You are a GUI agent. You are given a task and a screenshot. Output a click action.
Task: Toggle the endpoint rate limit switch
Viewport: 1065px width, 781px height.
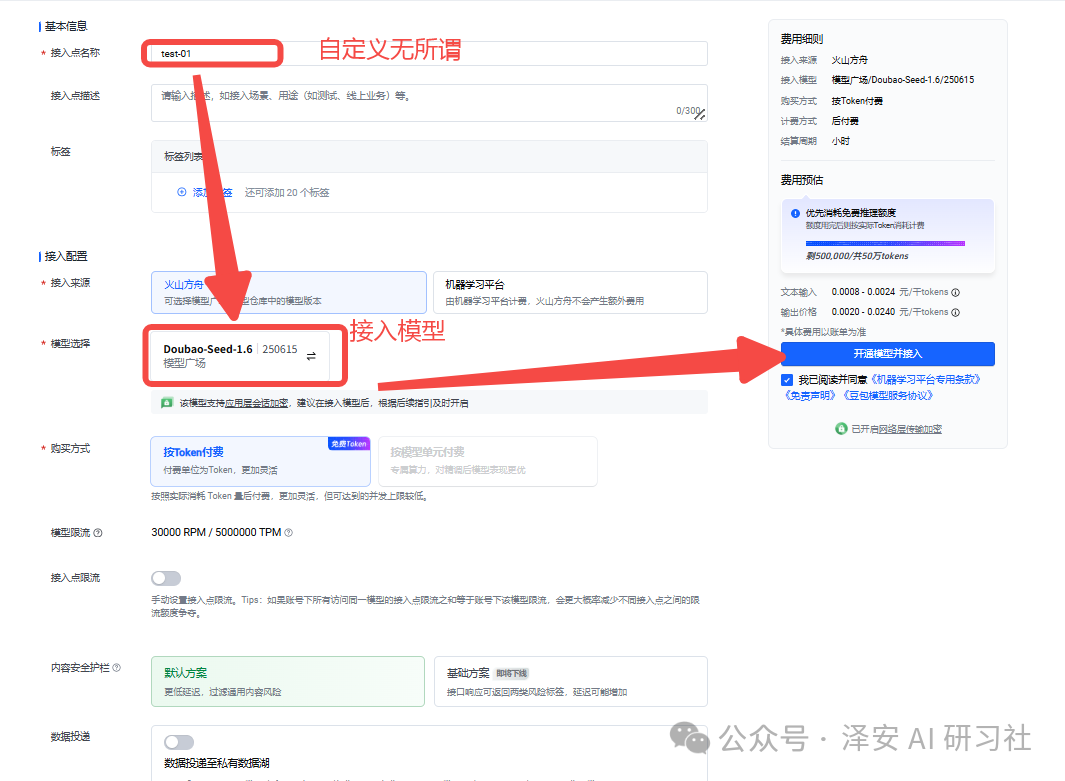(166, 578)
